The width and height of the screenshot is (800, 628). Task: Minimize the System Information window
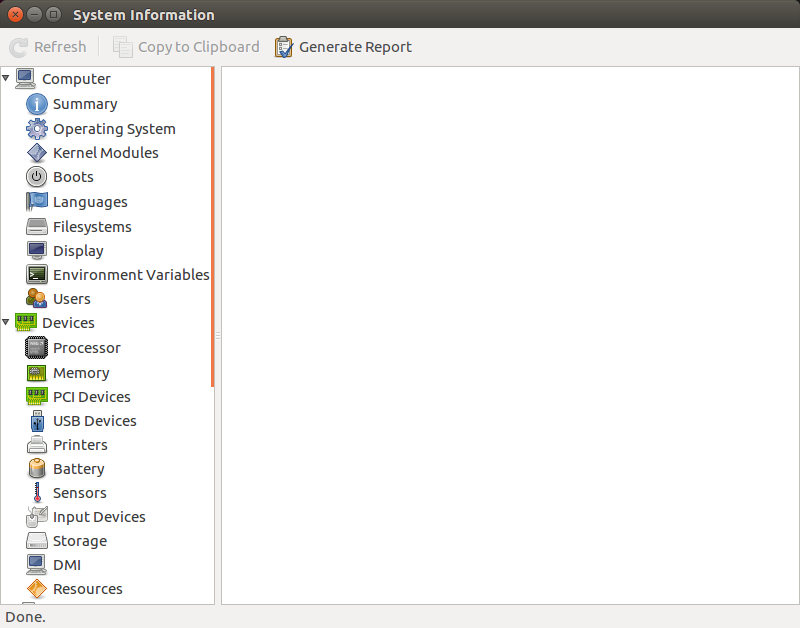click(x=34, y=14)
